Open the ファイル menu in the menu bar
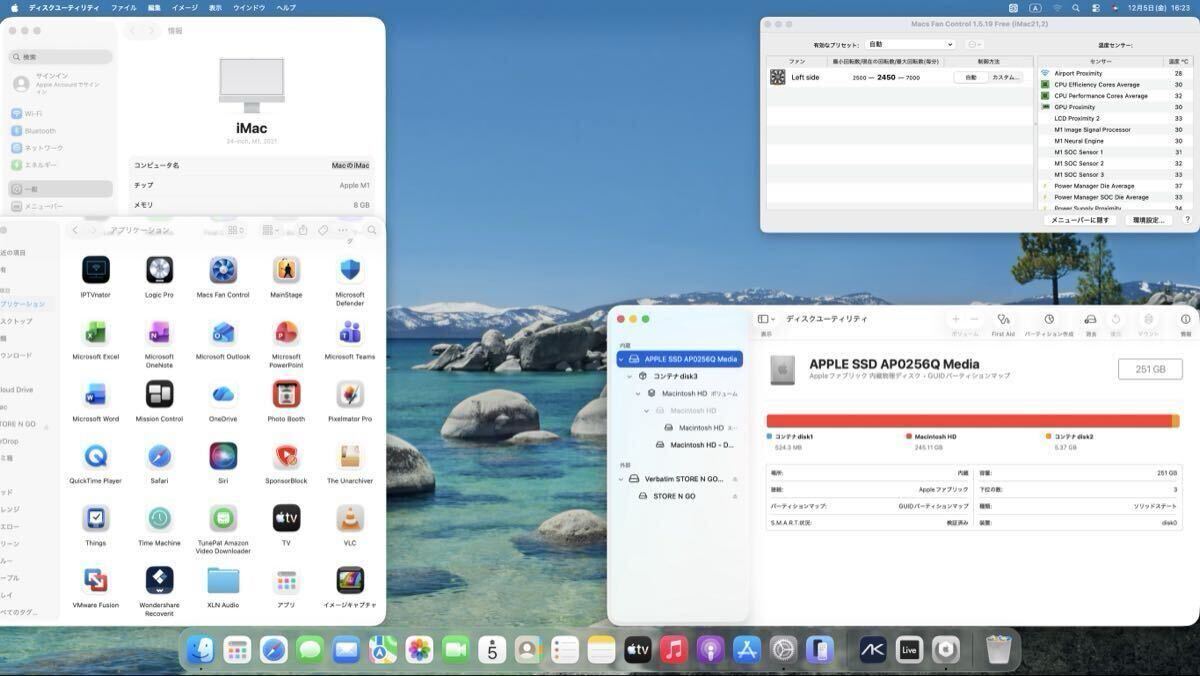Image resolution: width=1200 pixels, height=676 pixels. [x=124, y=7]
